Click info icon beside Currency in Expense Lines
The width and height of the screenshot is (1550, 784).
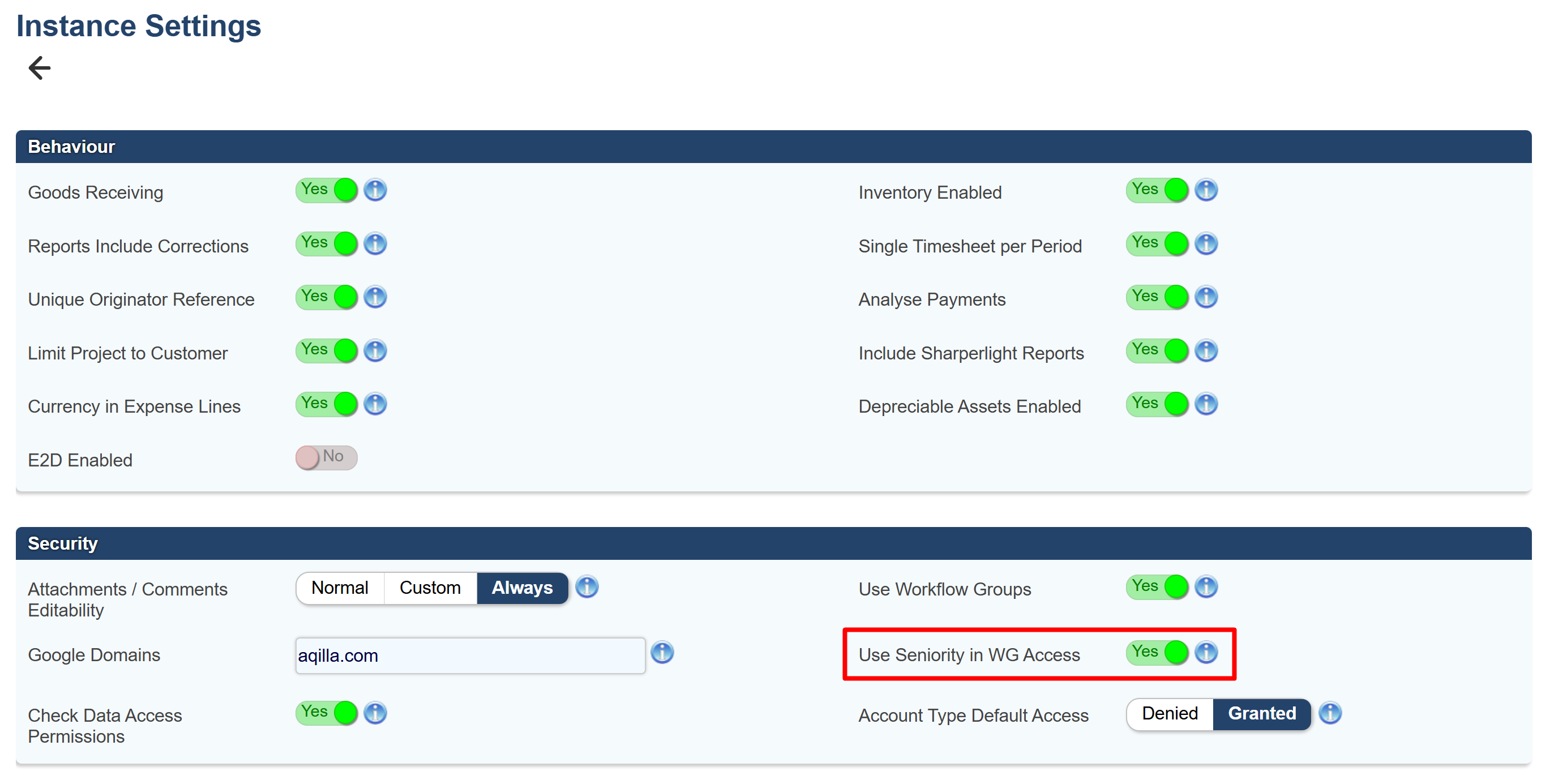point(375,404)
